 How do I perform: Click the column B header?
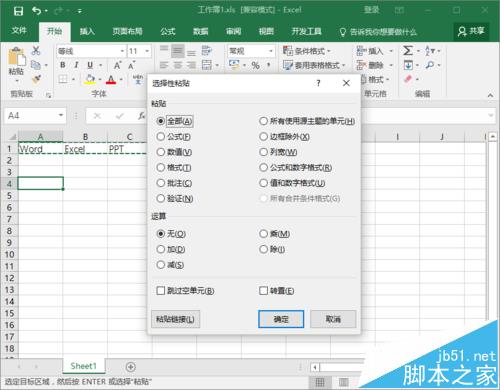[x=85, y=136]
